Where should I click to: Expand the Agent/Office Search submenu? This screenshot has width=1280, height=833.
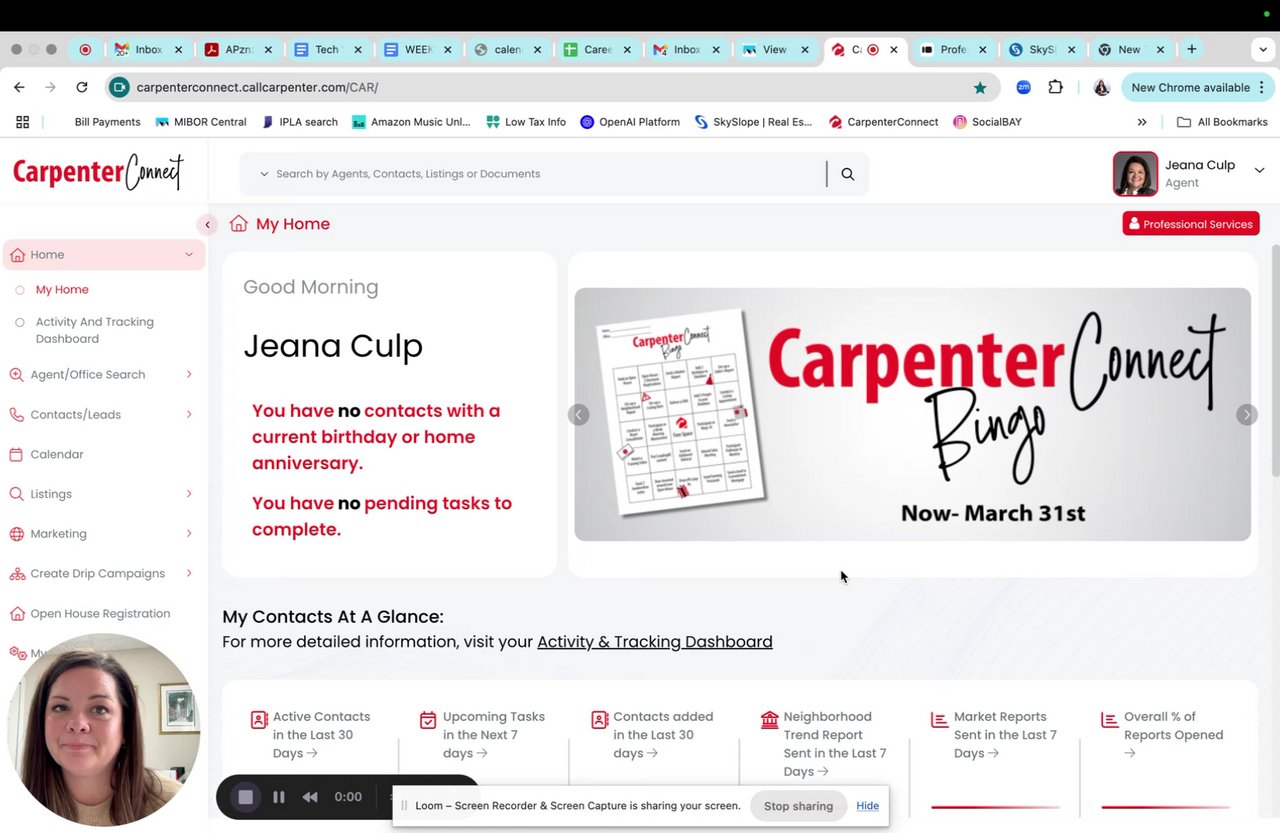(189, 375)
